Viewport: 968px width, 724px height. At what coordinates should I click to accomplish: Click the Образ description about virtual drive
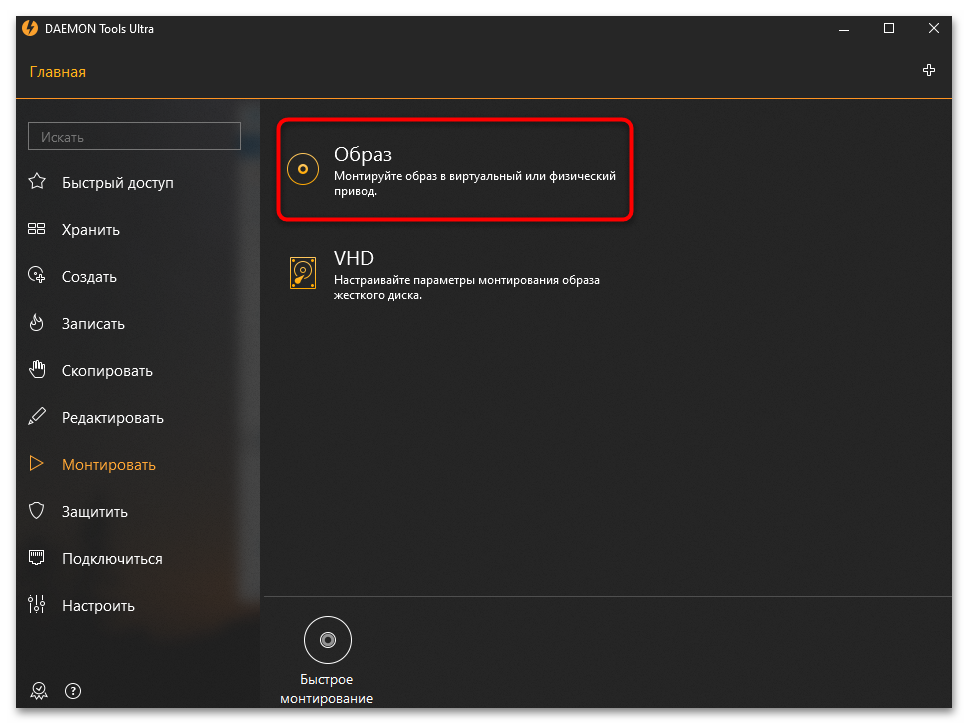(475, 183)
